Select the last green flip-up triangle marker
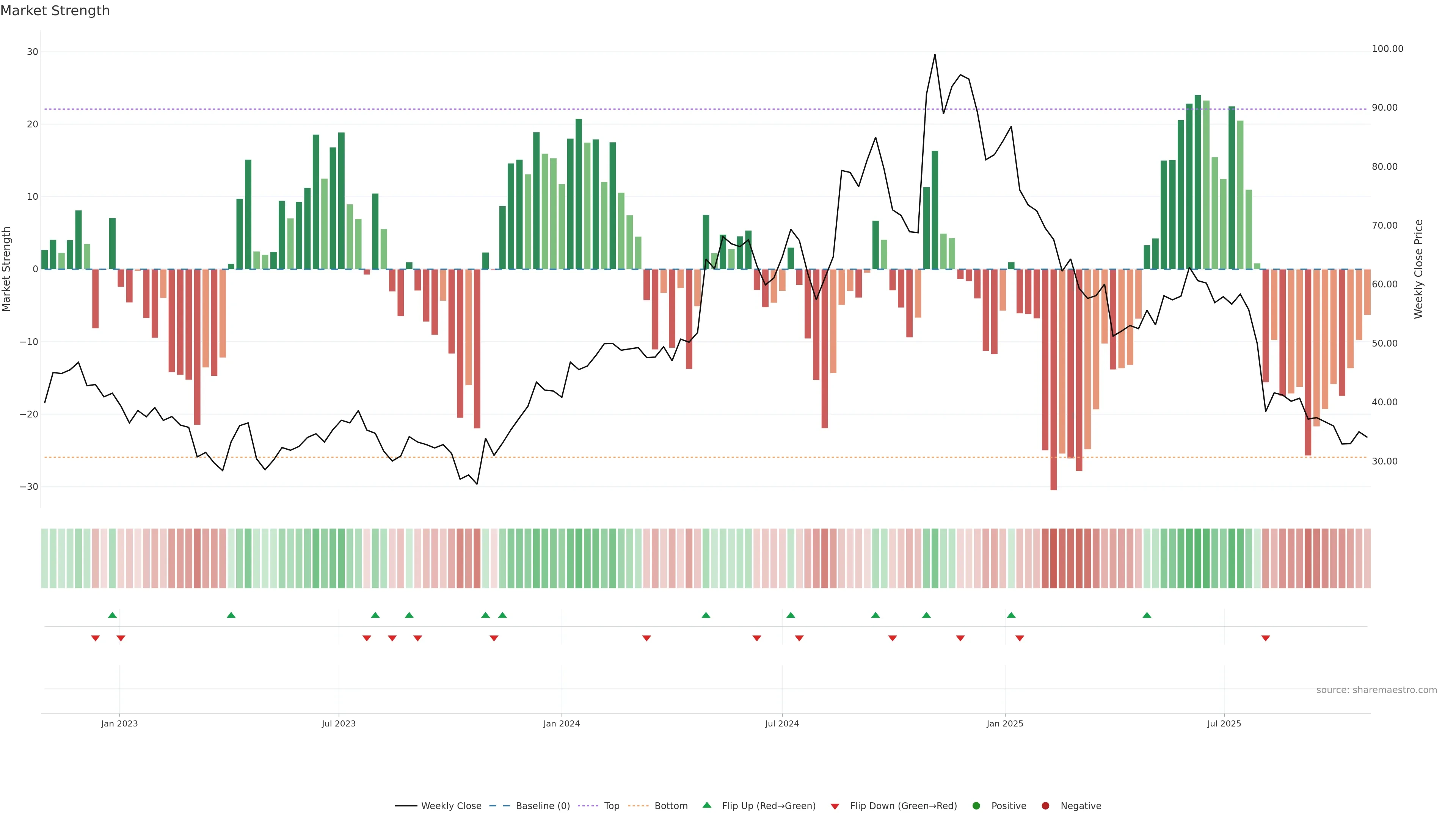The height and width of the screenshot is (819, 1456). (1146, 615)
